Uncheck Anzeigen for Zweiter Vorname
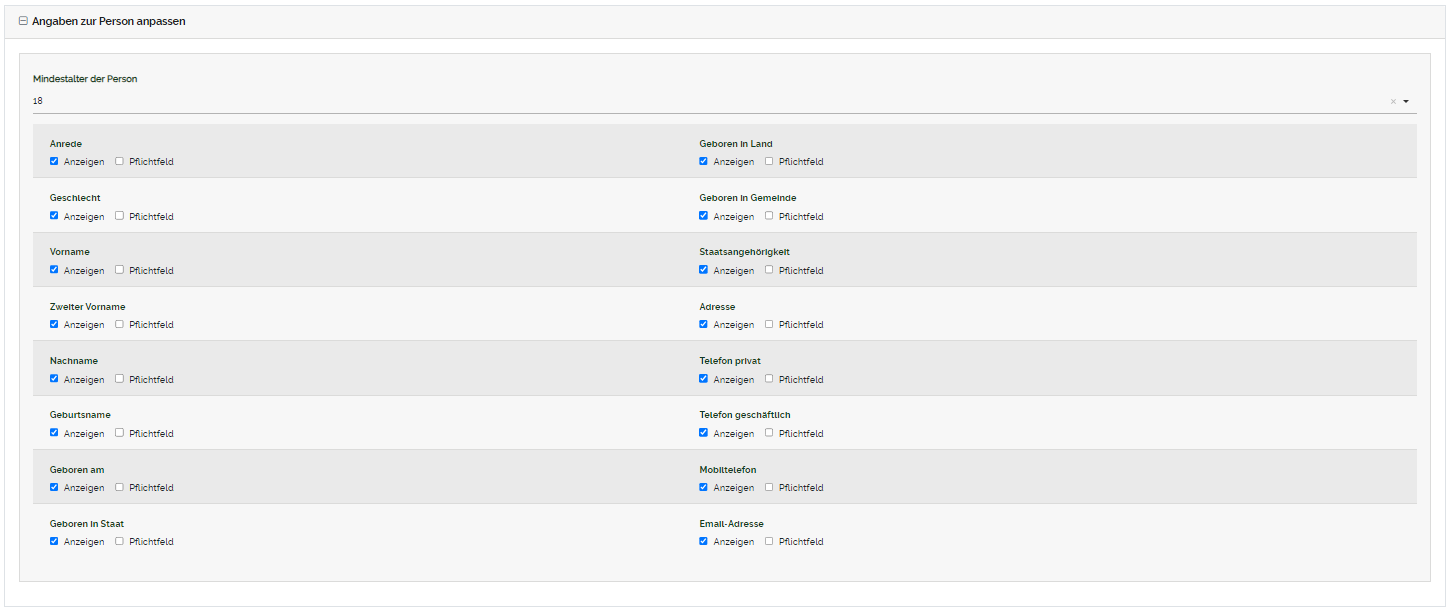 (54, 324)
